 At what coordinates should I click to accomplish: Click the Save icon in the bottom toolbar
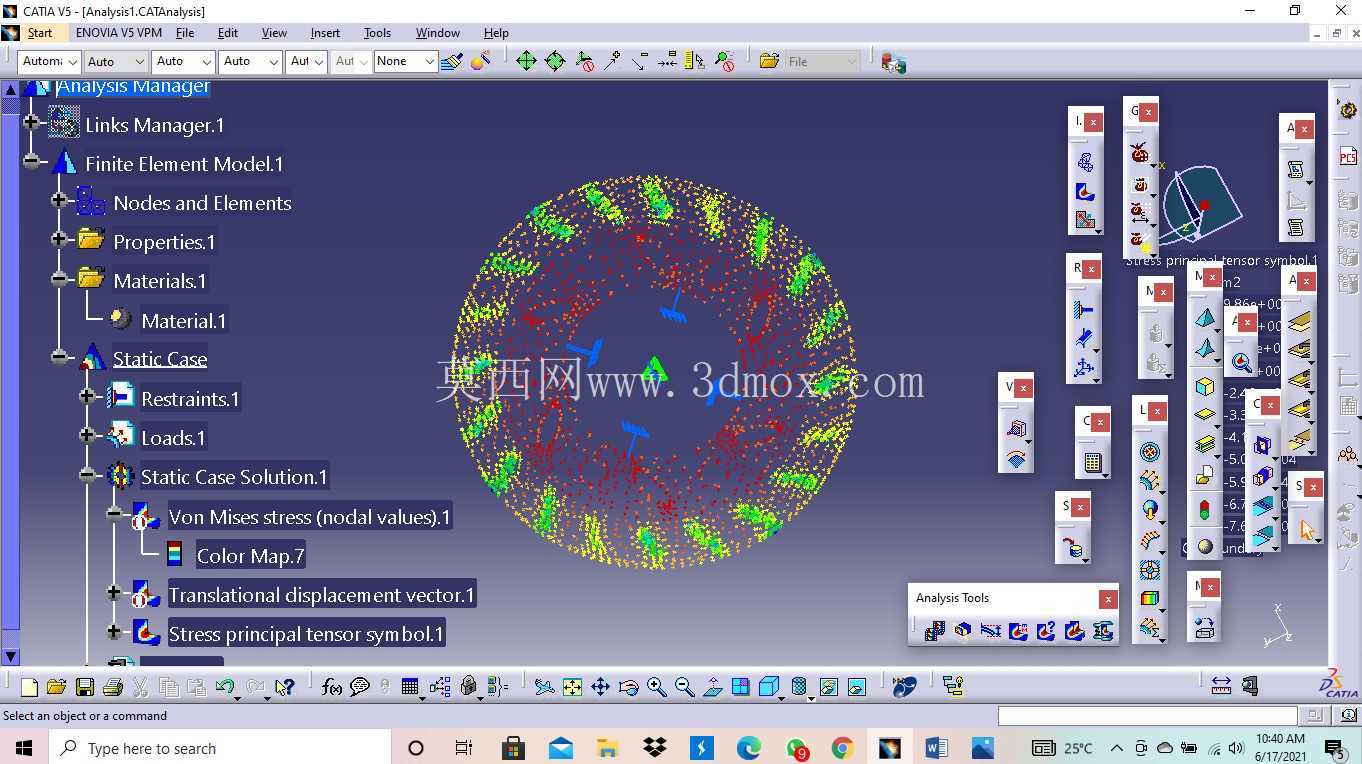[x=85, y=687]
